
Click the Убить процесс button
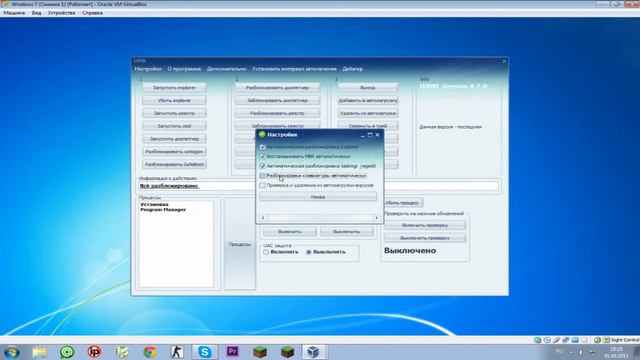click(403, 203)
